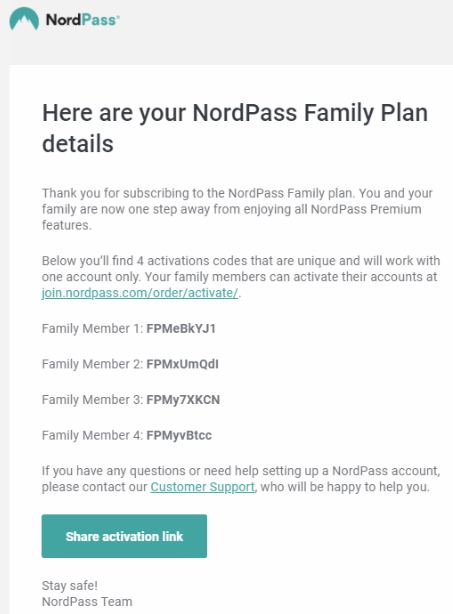Click the Family Member 4 label
Image resolution: width=453 pixels, height=614 pixels.
point(92,435)
